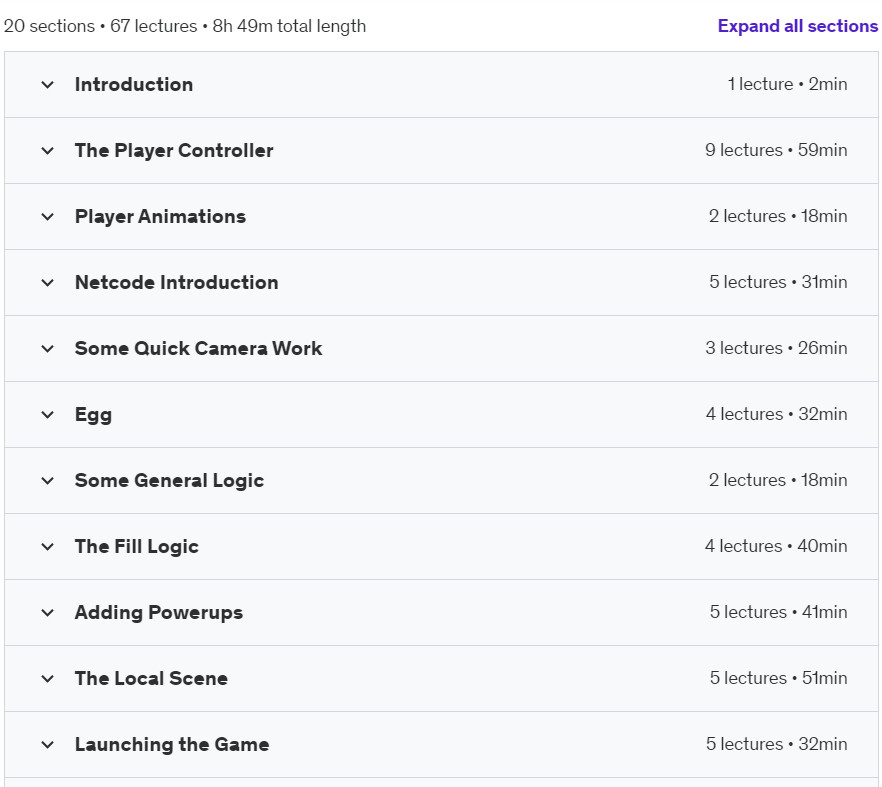
Task: Open the Netcode Introduction section title
Action: point(177,282)
